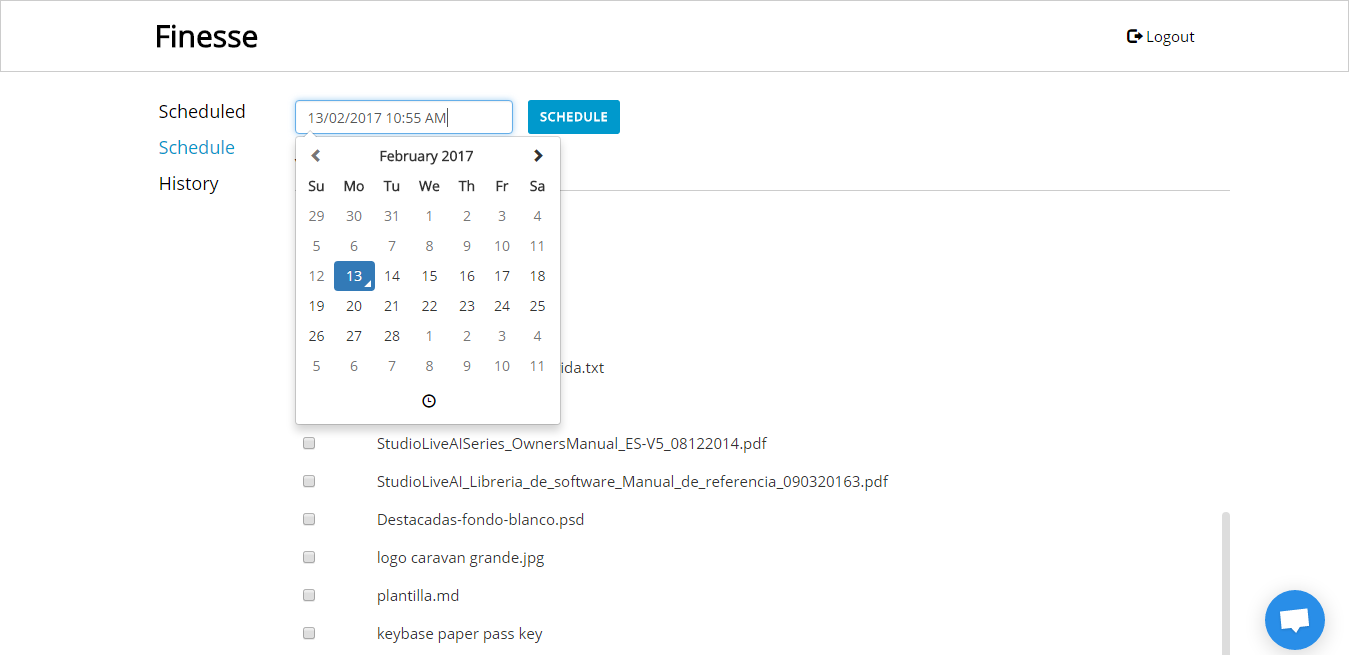The height and width of the screenshot is (655, 1349).
Task: Pick January day 31 in calendar
Action: [x=392, y=216]
